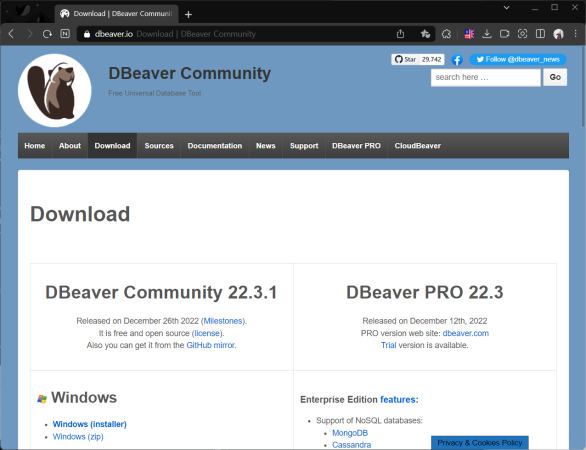Go back using the browser back arrow
Screen dimensions: 586x450
tap(11, 34)
